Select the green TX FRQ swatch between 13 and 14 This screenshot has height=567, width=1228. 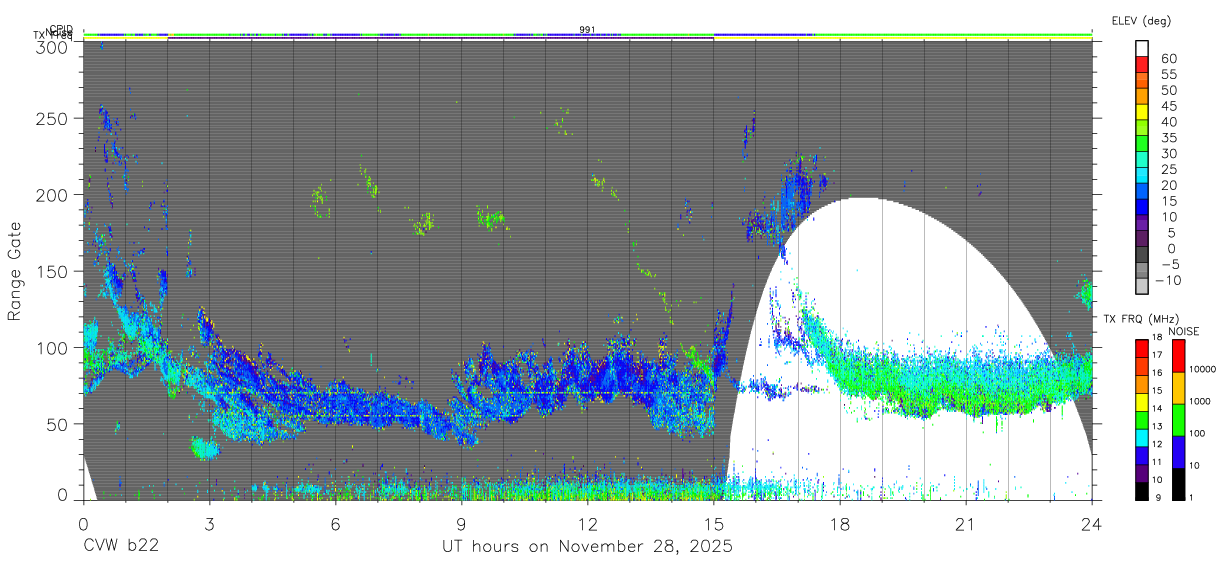point(1142,419)
